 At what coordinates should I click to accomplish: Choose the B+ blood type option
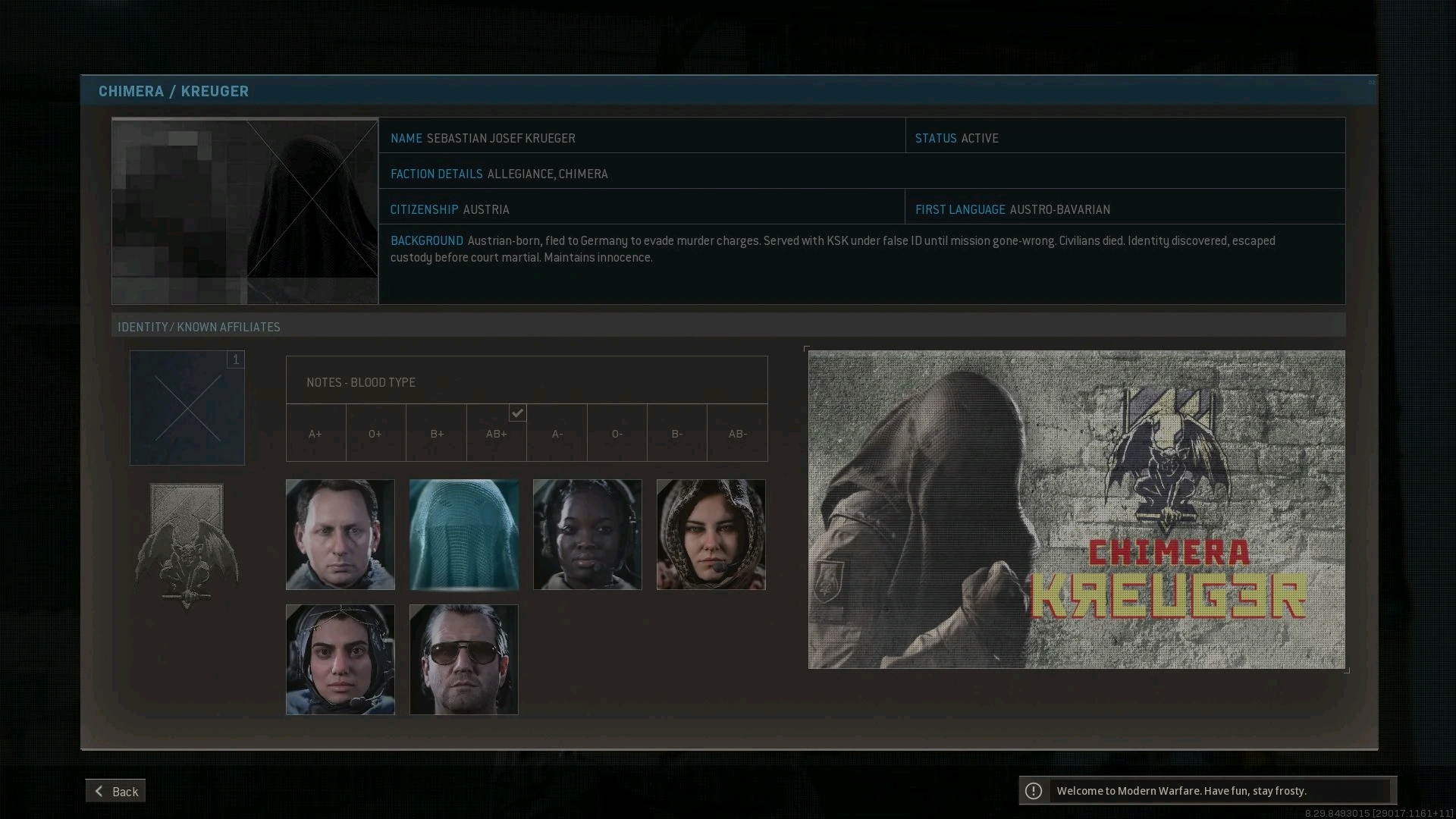436,434
